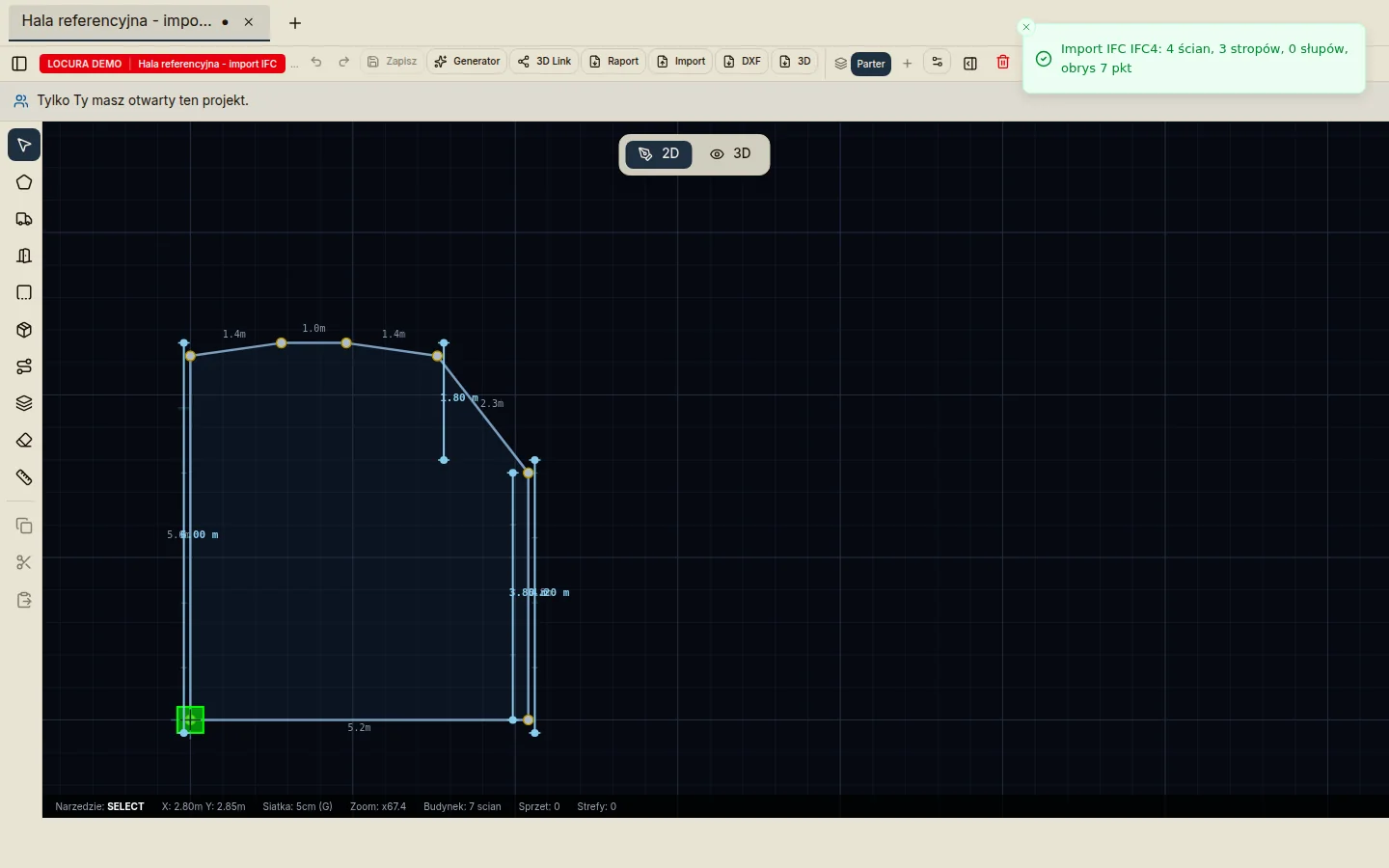
Task: Toggle the right side panel icon
Action: (970, 63)
